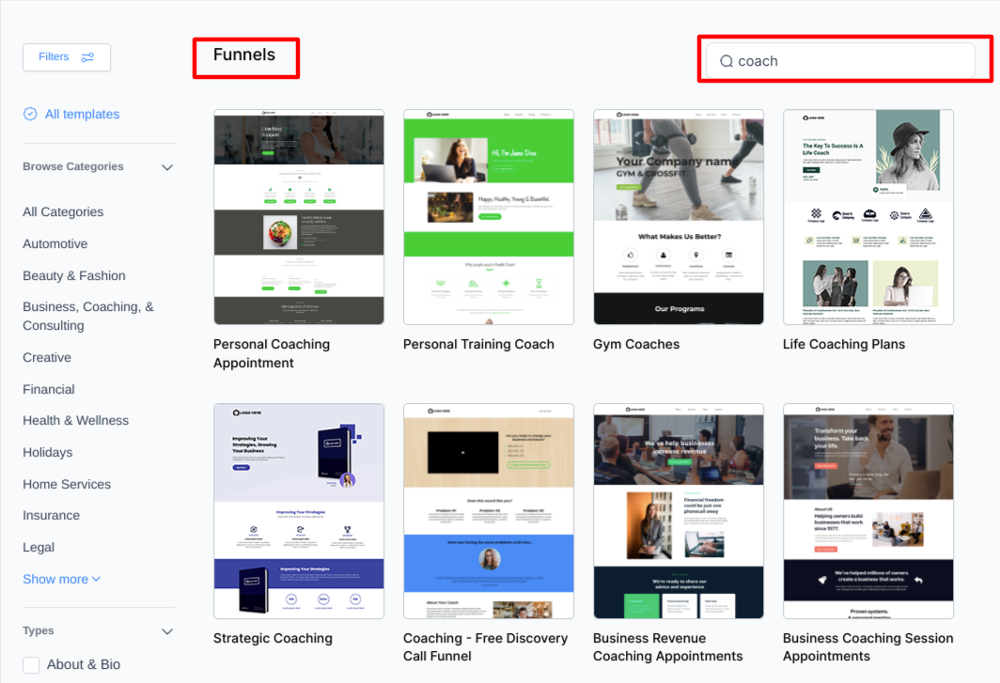Click Personal Coaching Appointment title
The image size is (1000, 683).
272,353
